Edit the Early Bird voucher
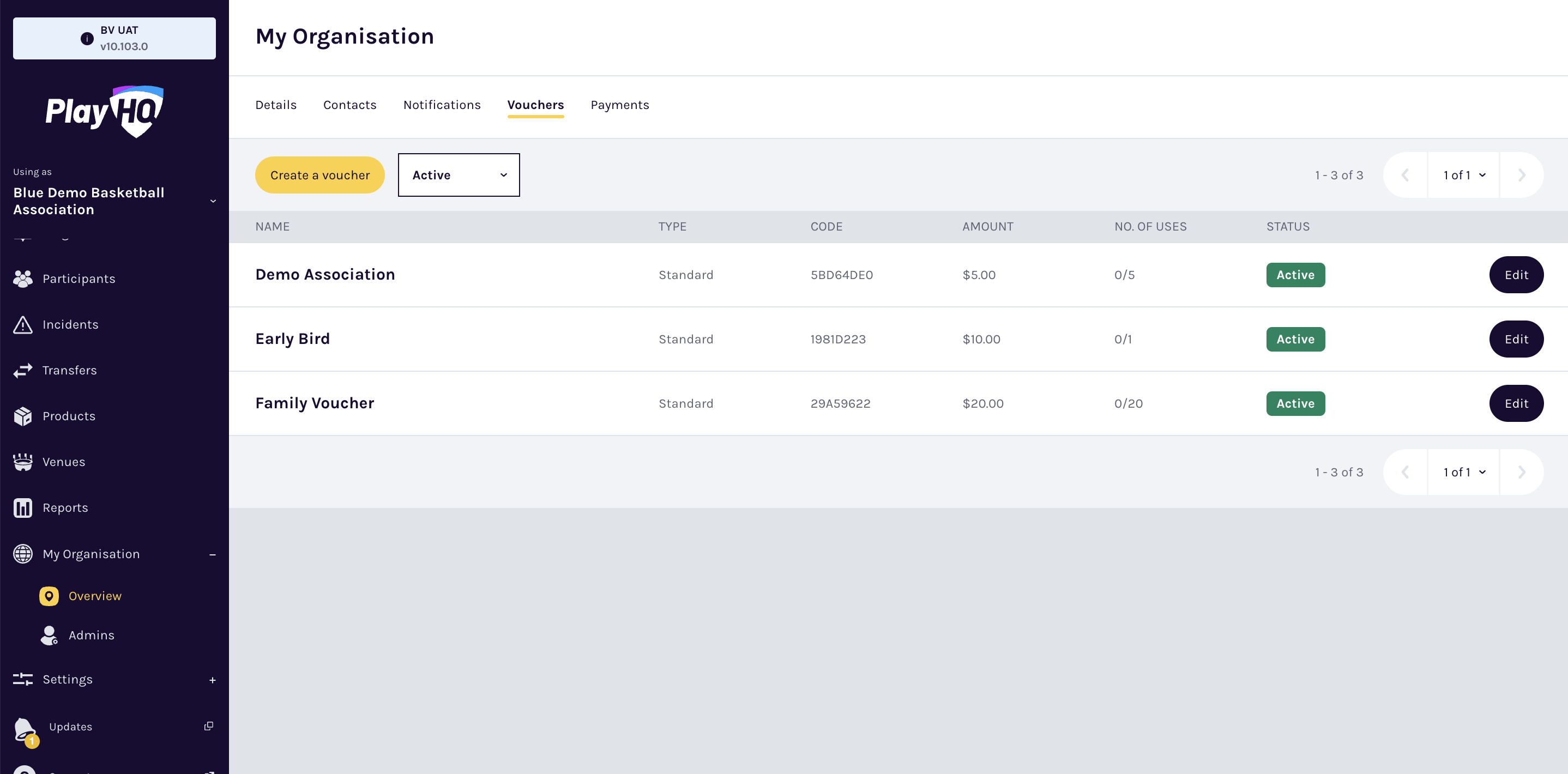This screenshot has width=1568, height=774. (x=1516, y=339)
